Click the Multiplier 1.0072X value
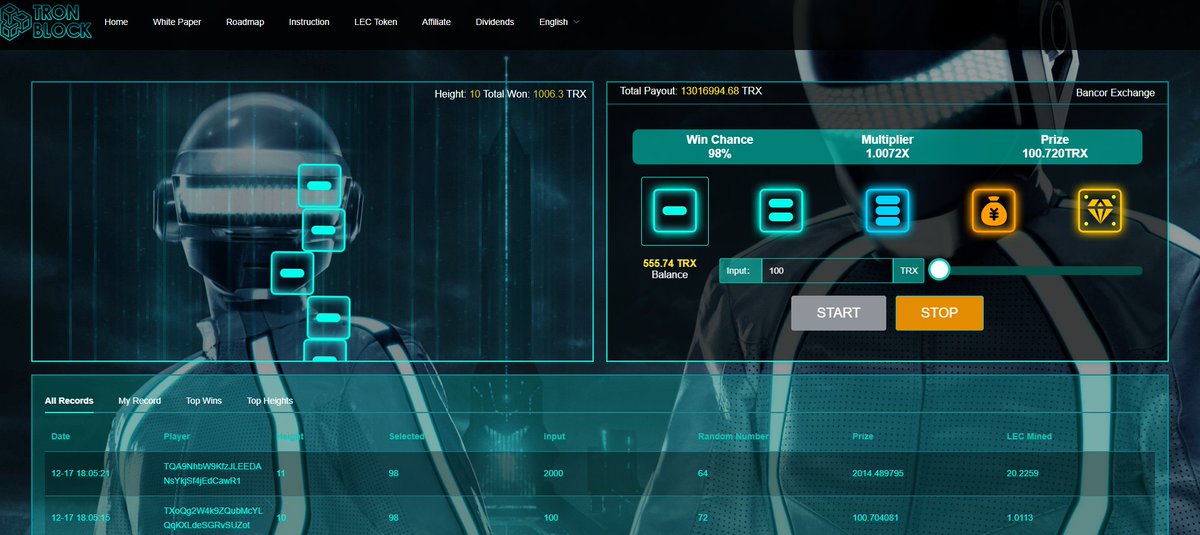Viewport: 1200px width, 535px height. pos(887,154)
